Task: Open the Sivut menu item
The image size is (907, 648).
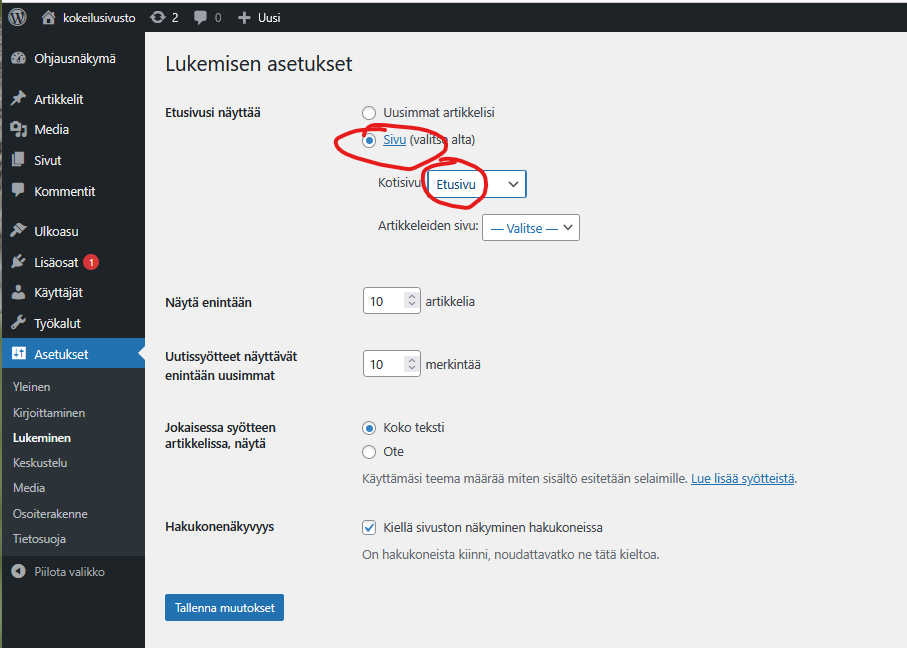Action: [x=73, y=160]
